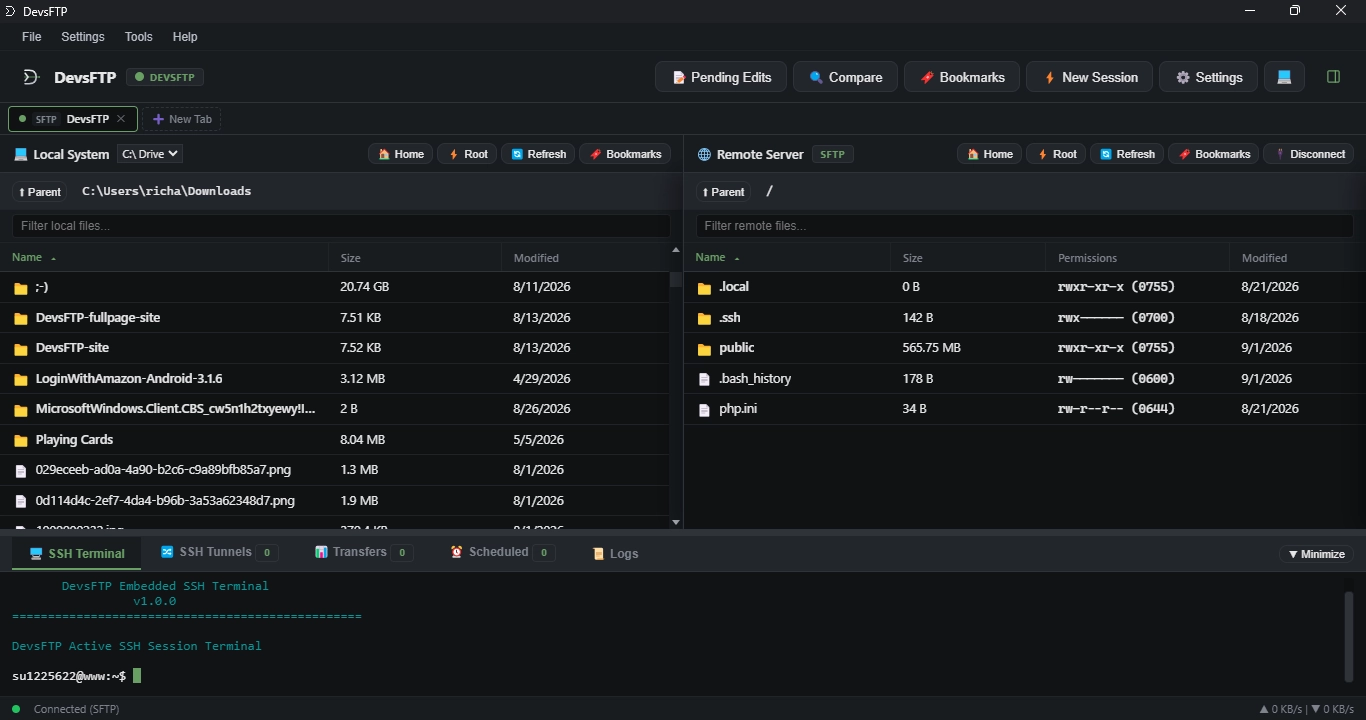Sort remote files by Name column
1366x720 pixels.
pyautogui.click(x=787, y=258)
